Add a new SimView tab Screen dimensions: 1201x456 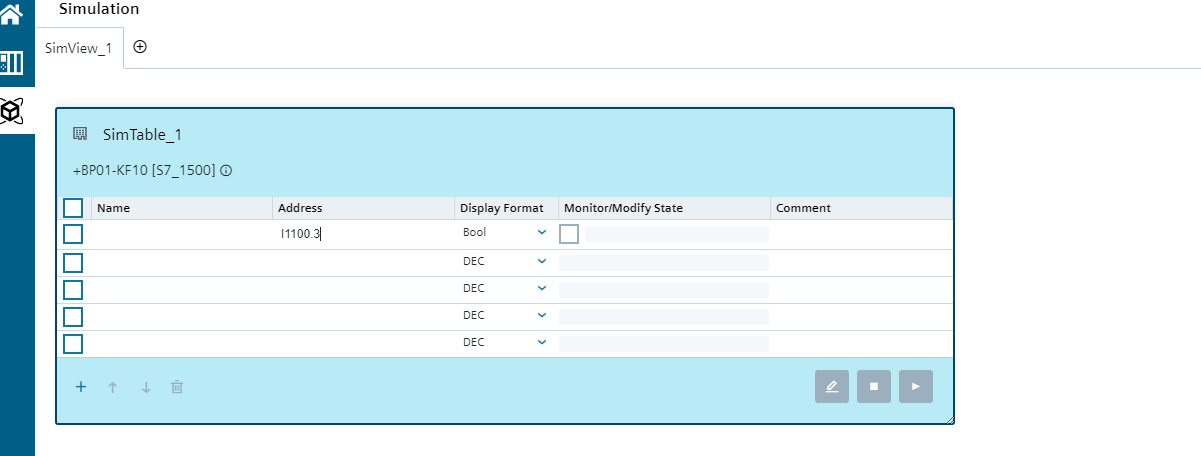[140, 47]
